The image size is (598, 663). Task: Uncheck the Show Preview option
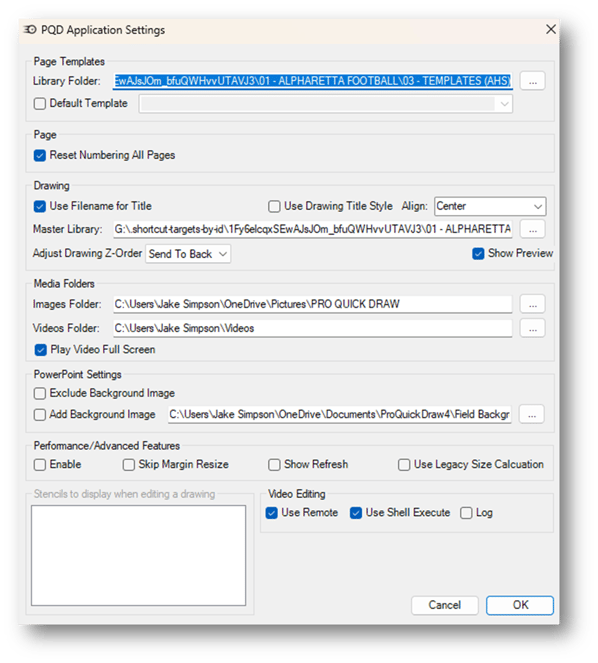click(x=478, y=254)
